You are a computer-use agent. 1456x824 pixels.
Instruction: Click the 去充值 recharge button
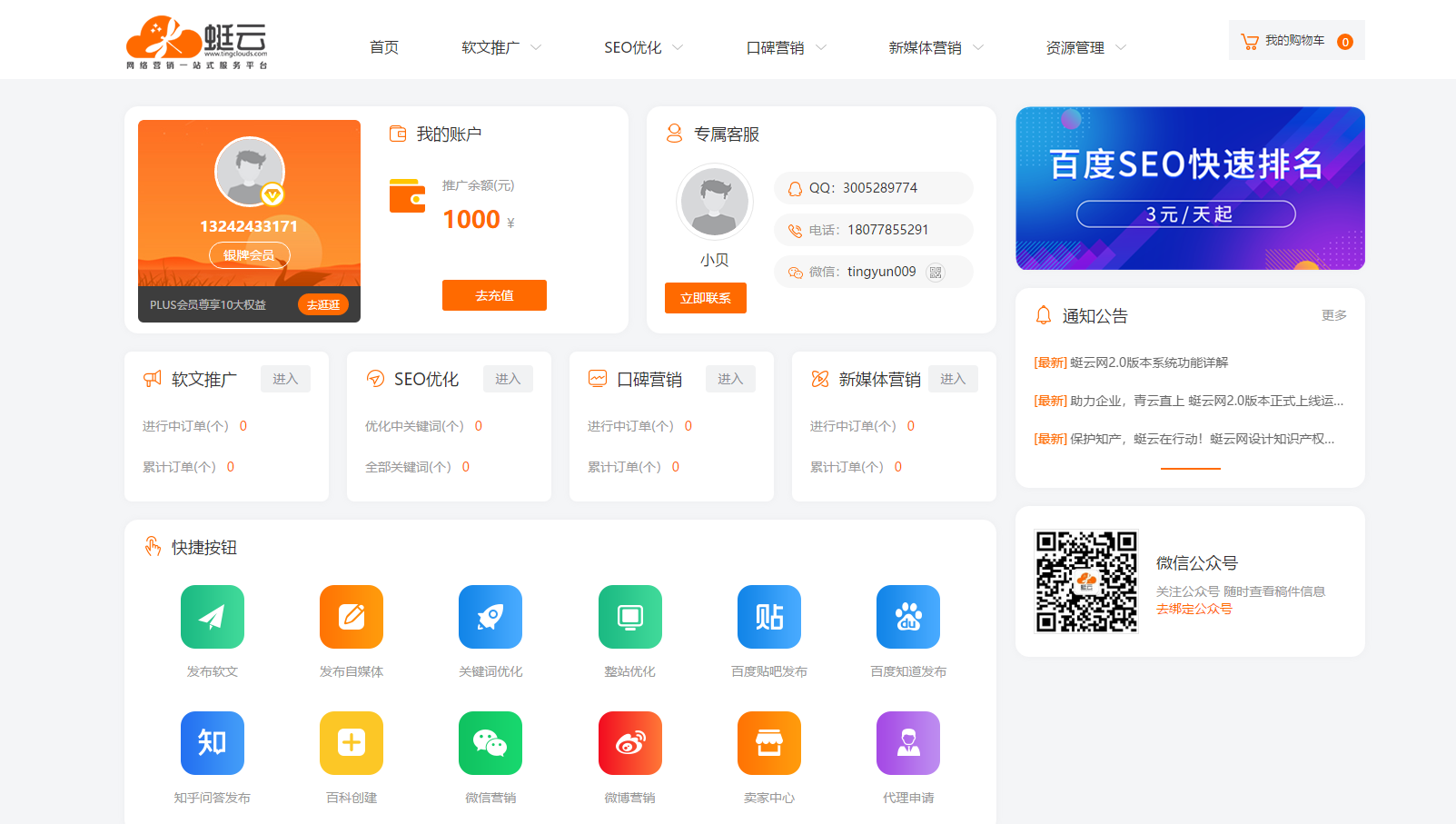click(x=494, y=295)
